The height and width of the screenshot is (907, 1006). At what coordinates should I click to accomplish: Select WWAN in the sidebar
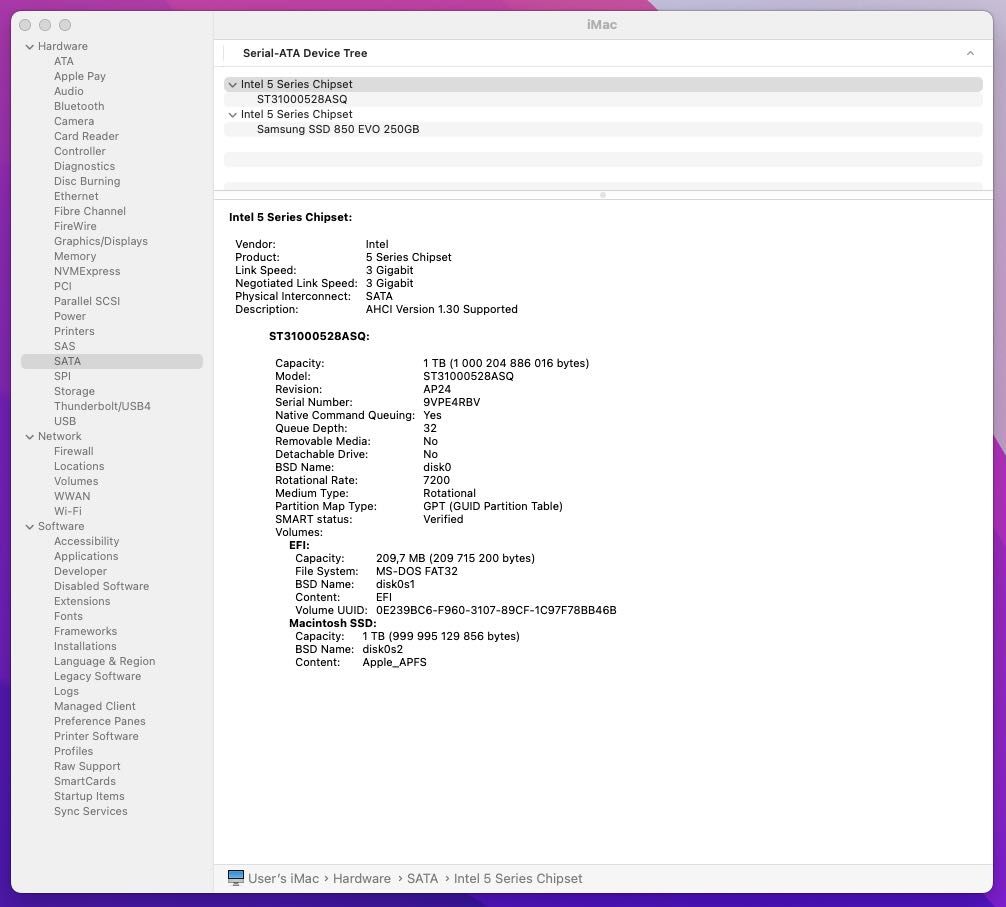72,496
